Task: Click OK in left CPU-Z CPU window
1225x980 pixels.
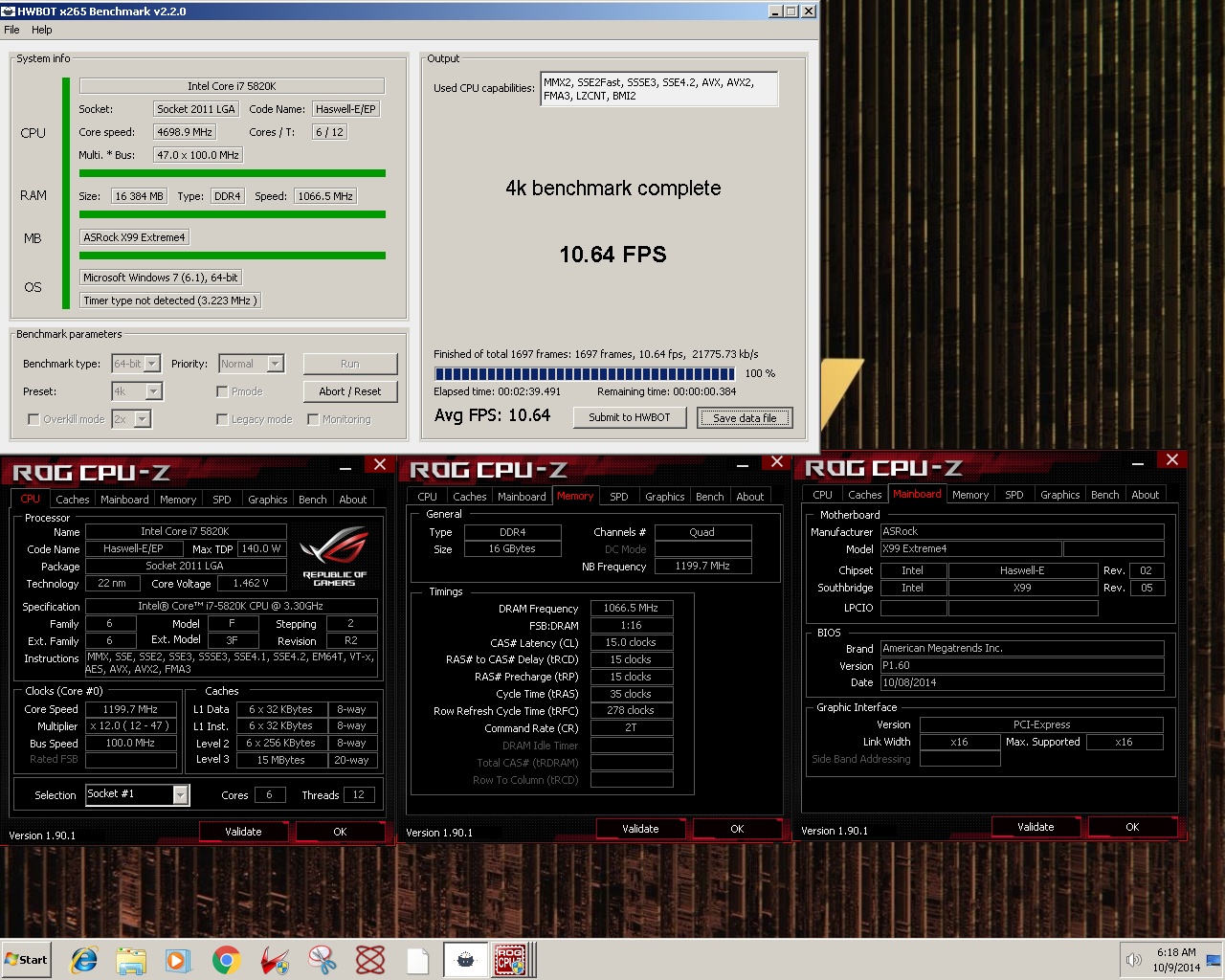Action: click(x=340, y=832)
